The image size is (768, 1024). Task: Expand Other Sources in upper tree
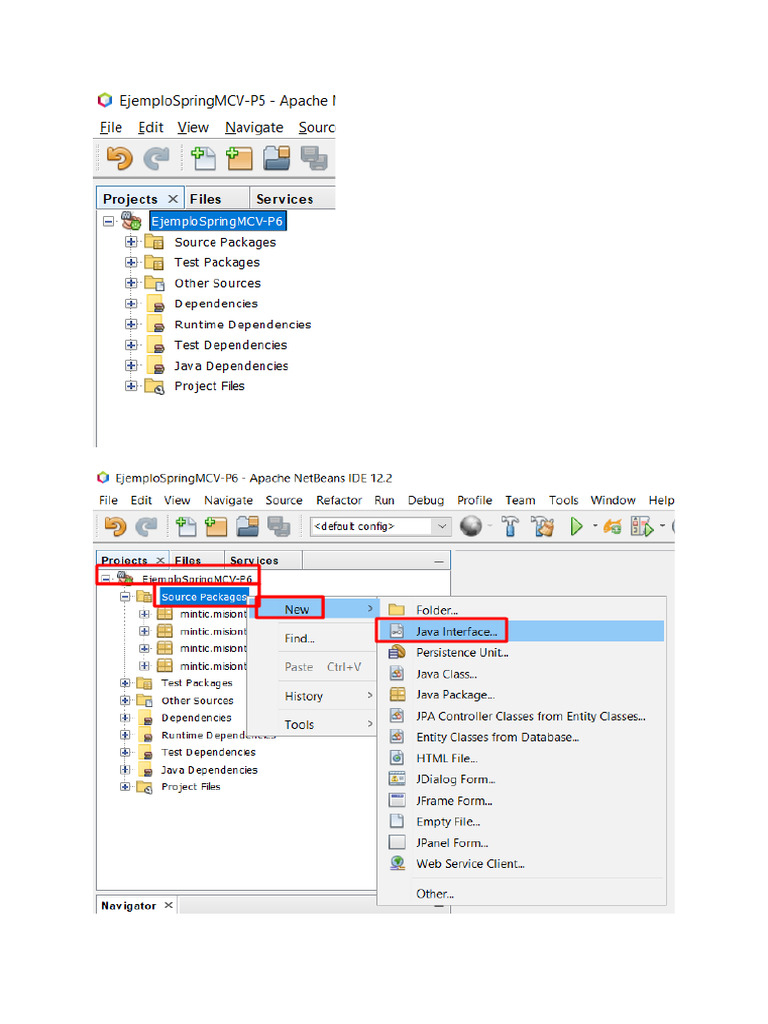(131, 283)
